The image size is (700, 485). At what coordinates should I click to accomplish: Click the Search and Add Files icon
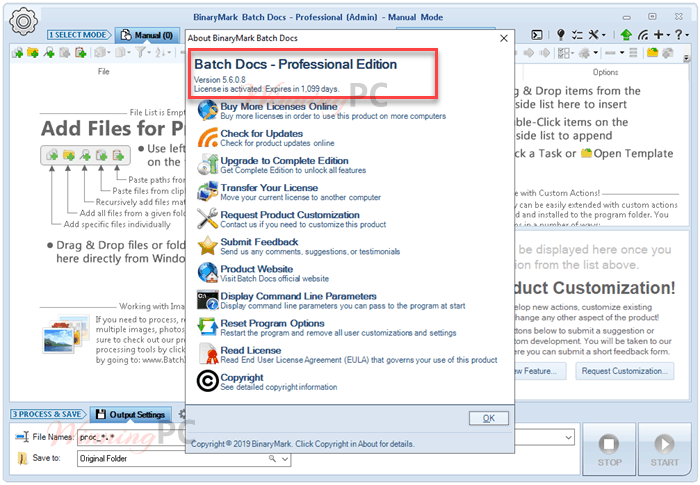pyautogui.click(x=49, y=53)
